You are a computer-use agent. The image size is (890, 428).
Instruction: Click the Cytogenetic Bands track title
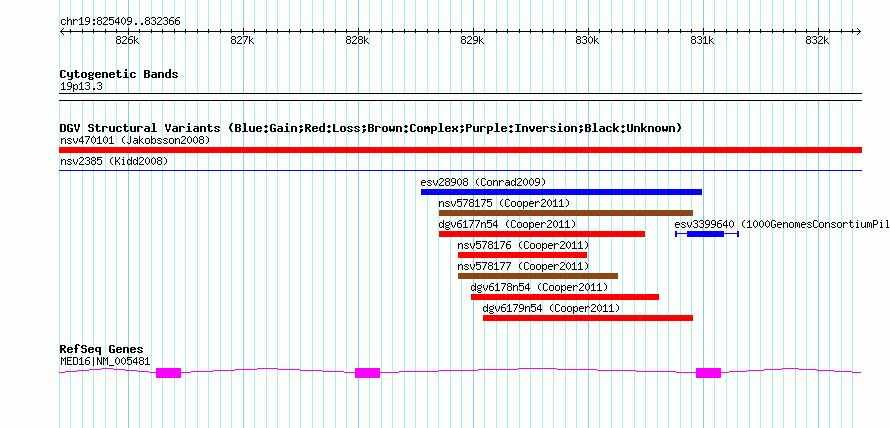click(119, 74)
